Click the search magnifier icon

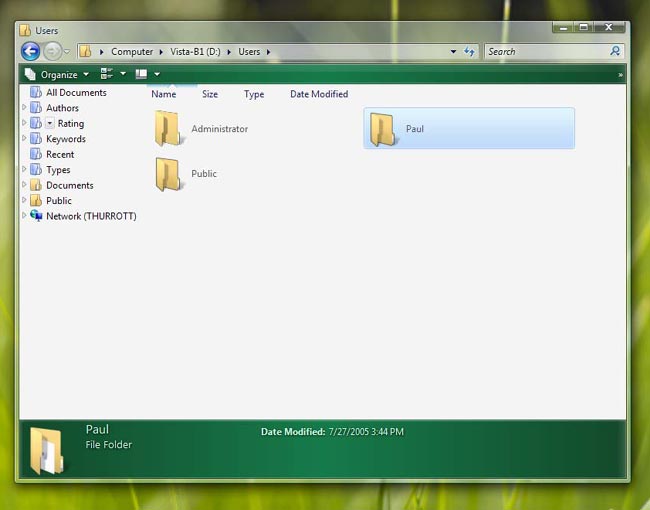(x=615, y=51)
